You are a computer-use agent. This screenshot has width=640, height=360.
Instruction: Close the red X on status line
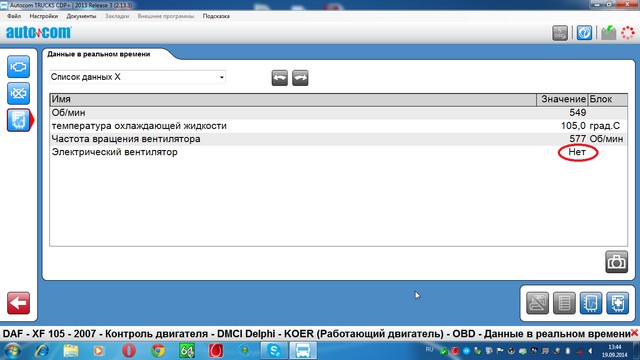point(634,333)
